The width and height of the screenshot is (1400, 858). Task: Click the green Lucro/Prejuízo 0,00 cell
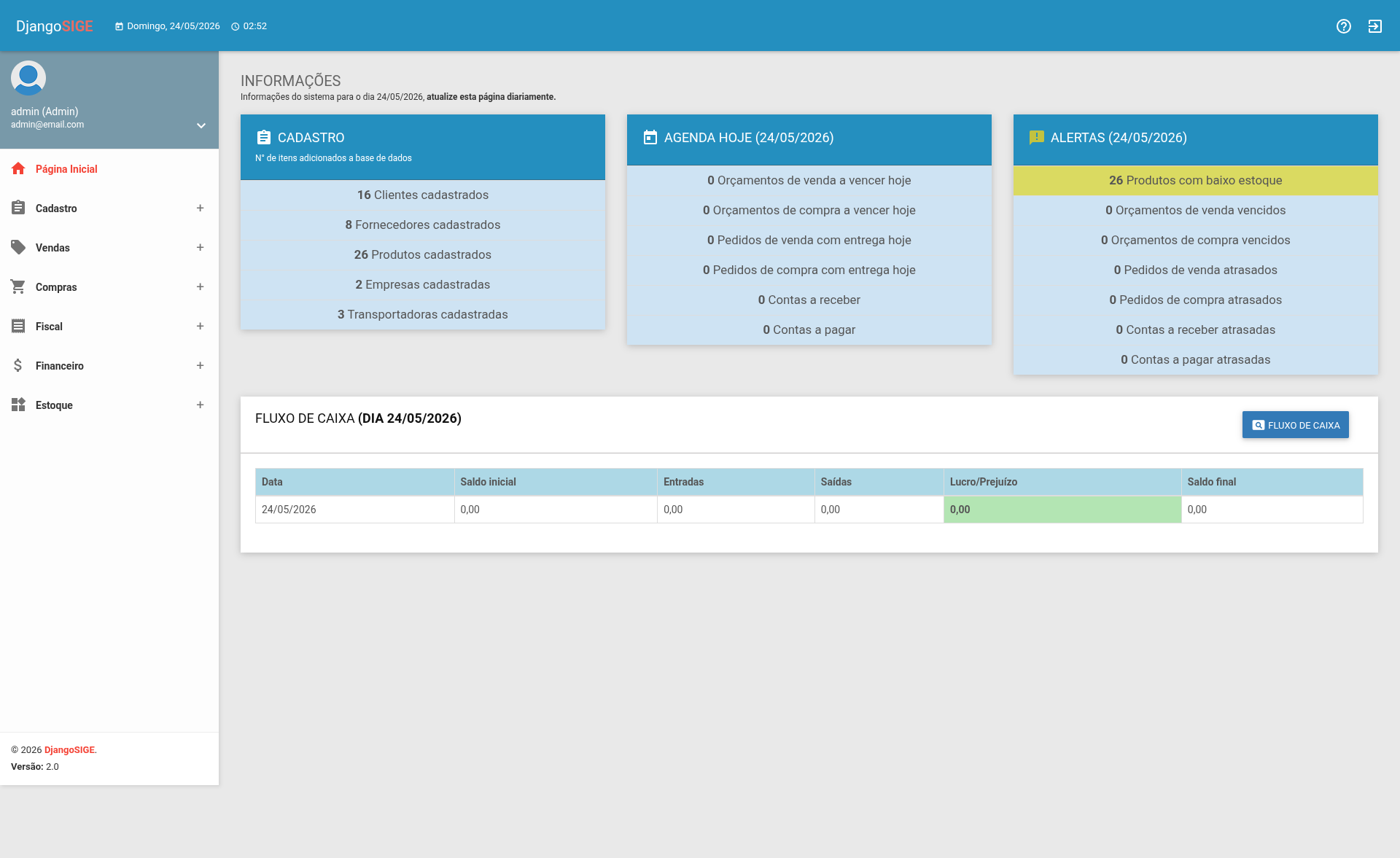[x=1062, y=510]
